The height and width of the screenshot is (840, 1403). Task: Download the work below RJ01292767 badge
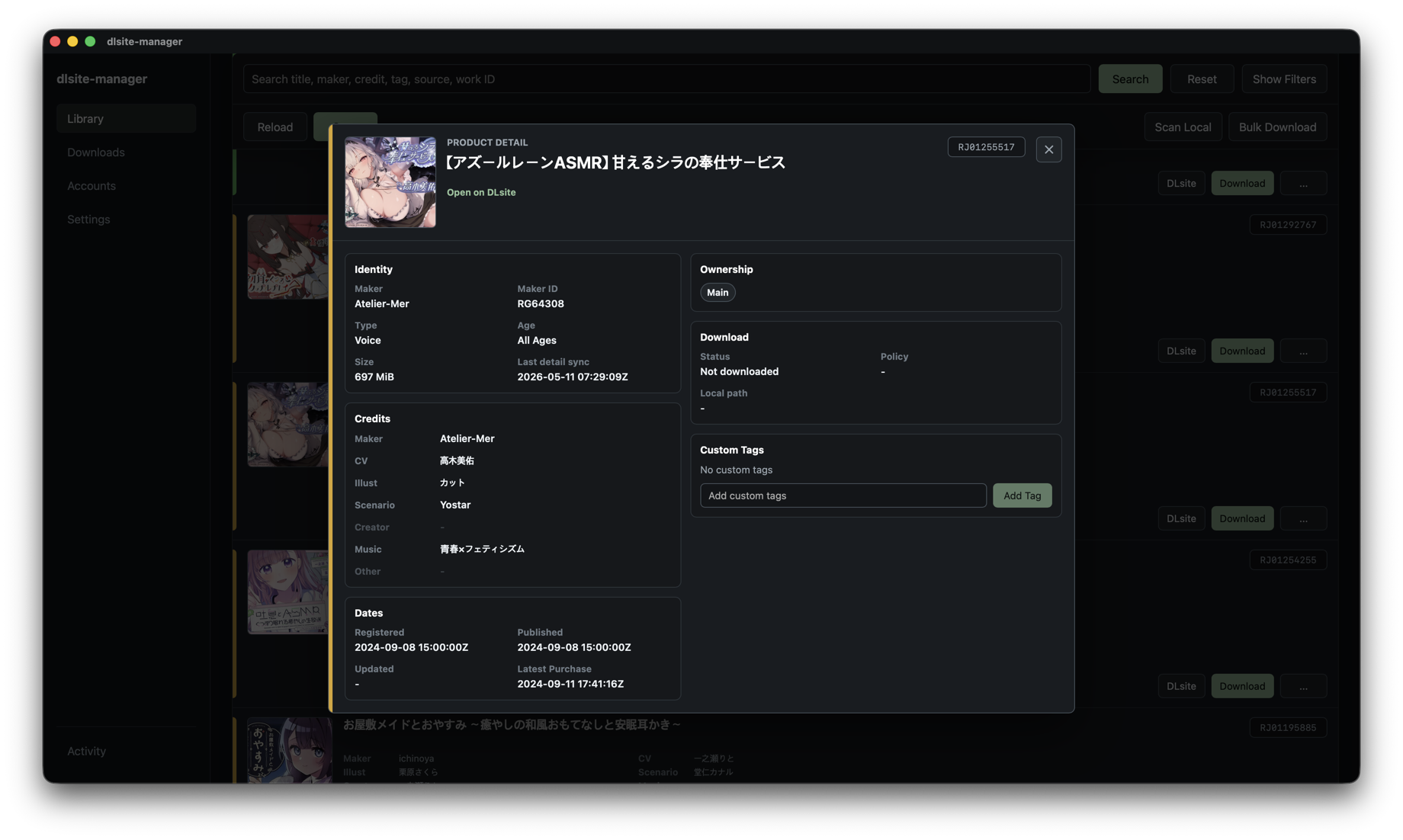[x=1242, y=351]
